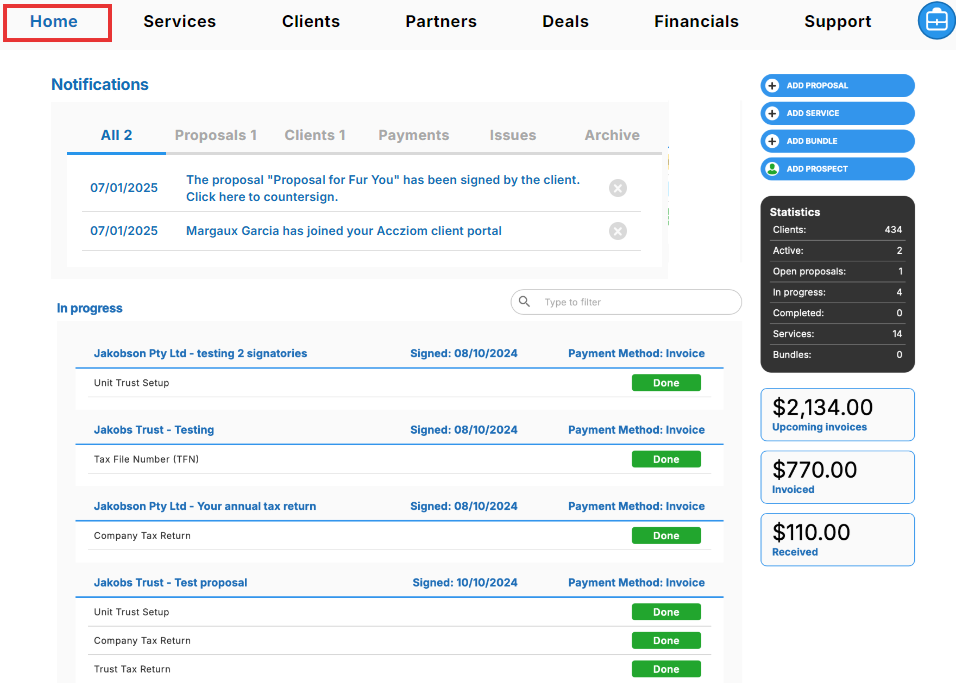This screenshot has width=956, height=683.
Task: Open the Partners menu
Action: (x=441, y=21)
